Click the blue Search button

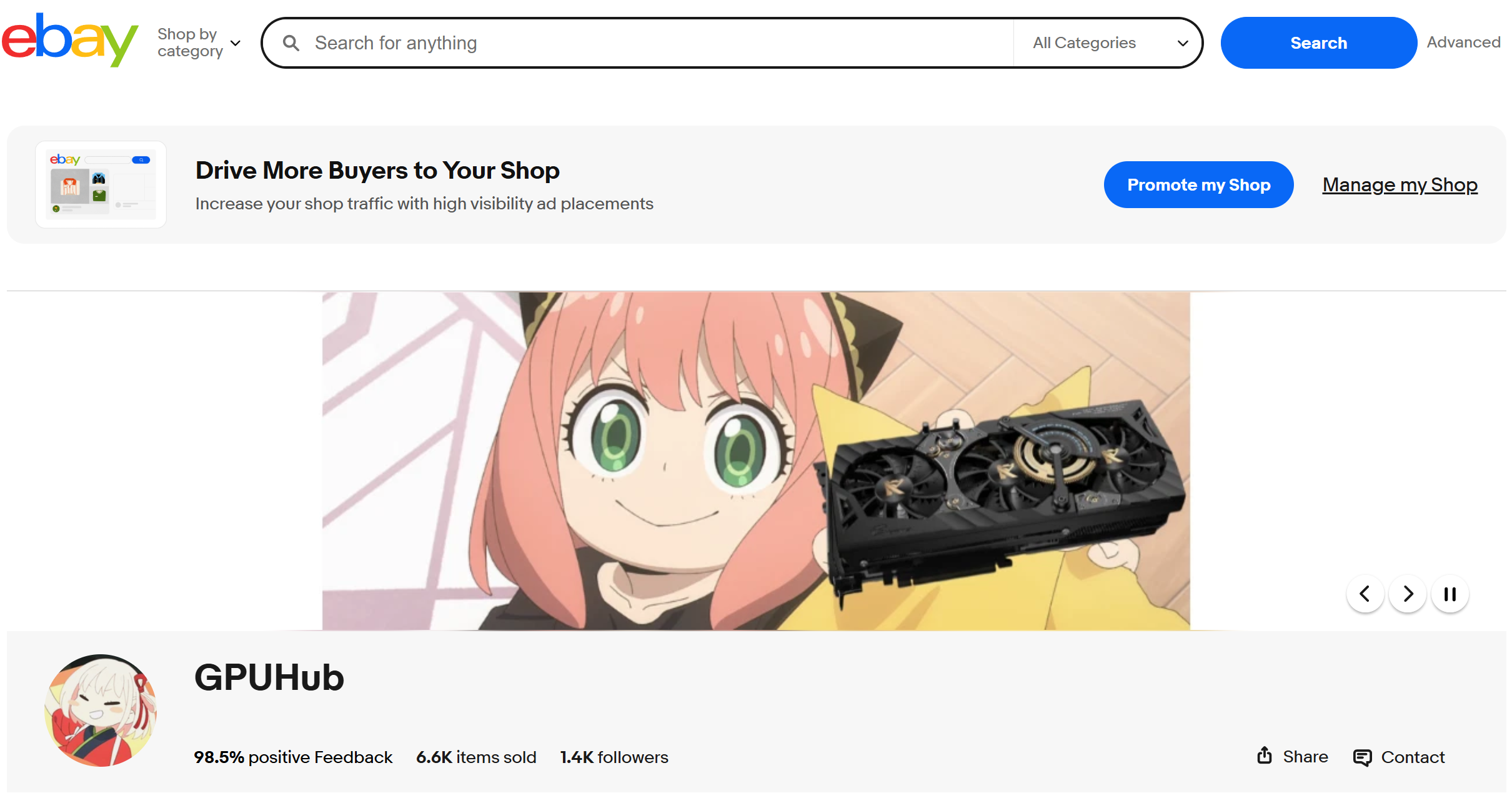[1318, 42]
